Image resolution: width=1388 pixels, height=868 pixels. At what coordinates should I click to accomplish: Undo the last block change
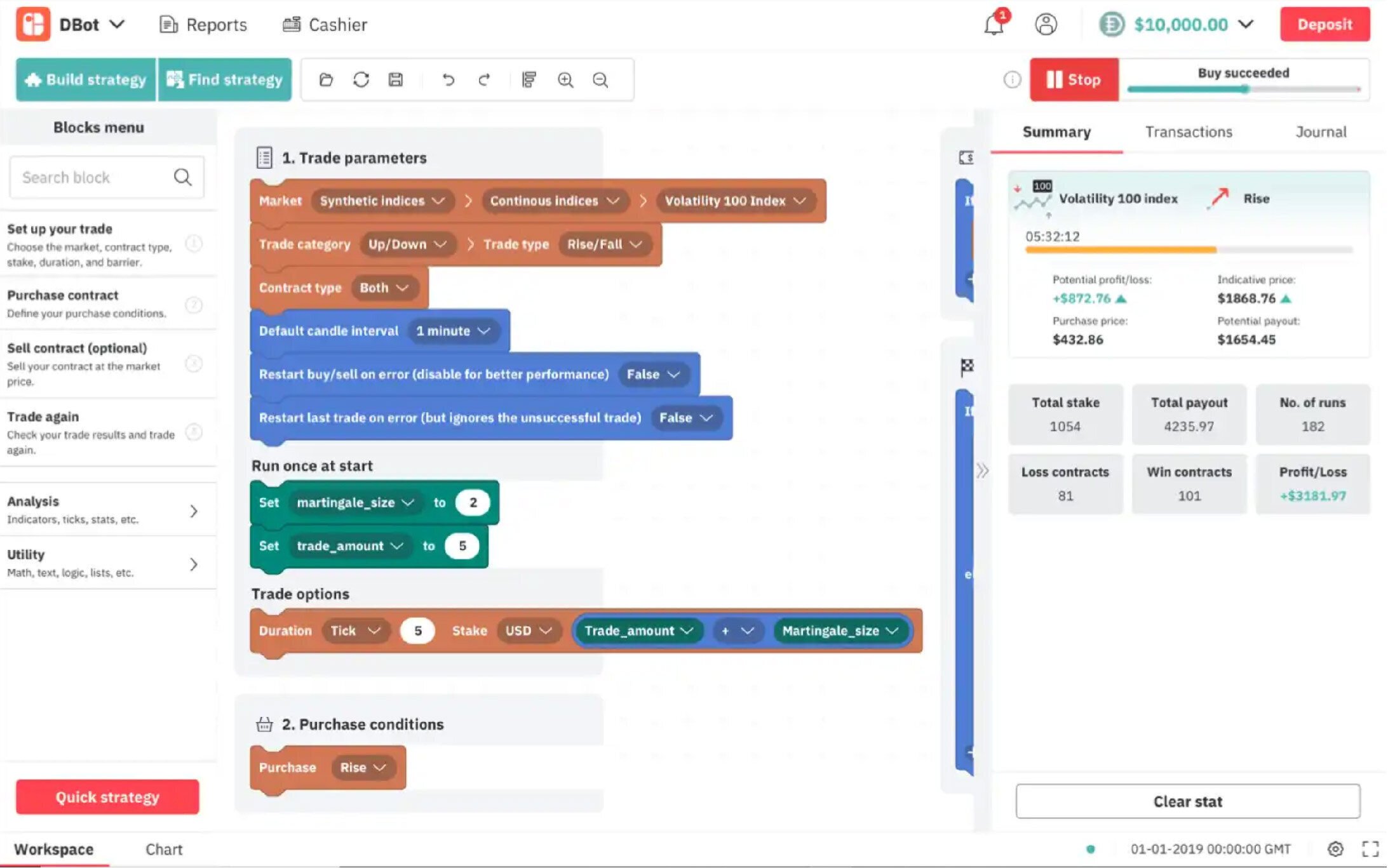448,79
